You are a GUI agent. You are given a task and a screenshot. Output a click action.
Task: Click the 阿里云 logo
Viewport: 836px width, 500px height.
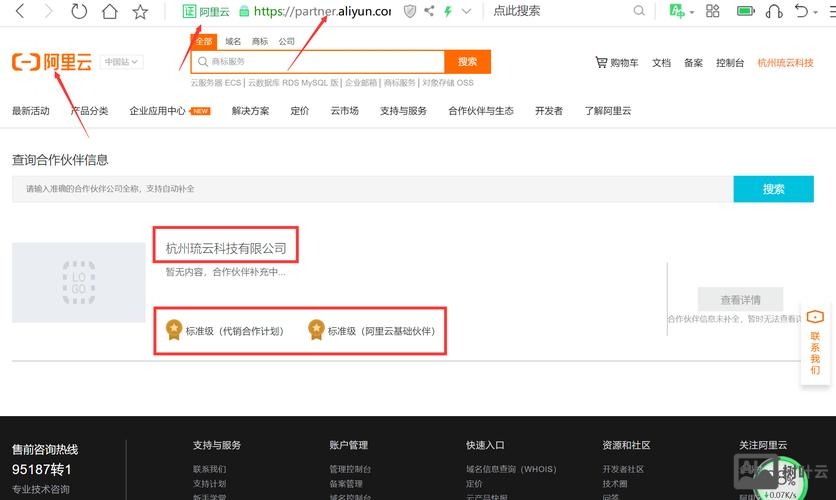pos(52,62)
